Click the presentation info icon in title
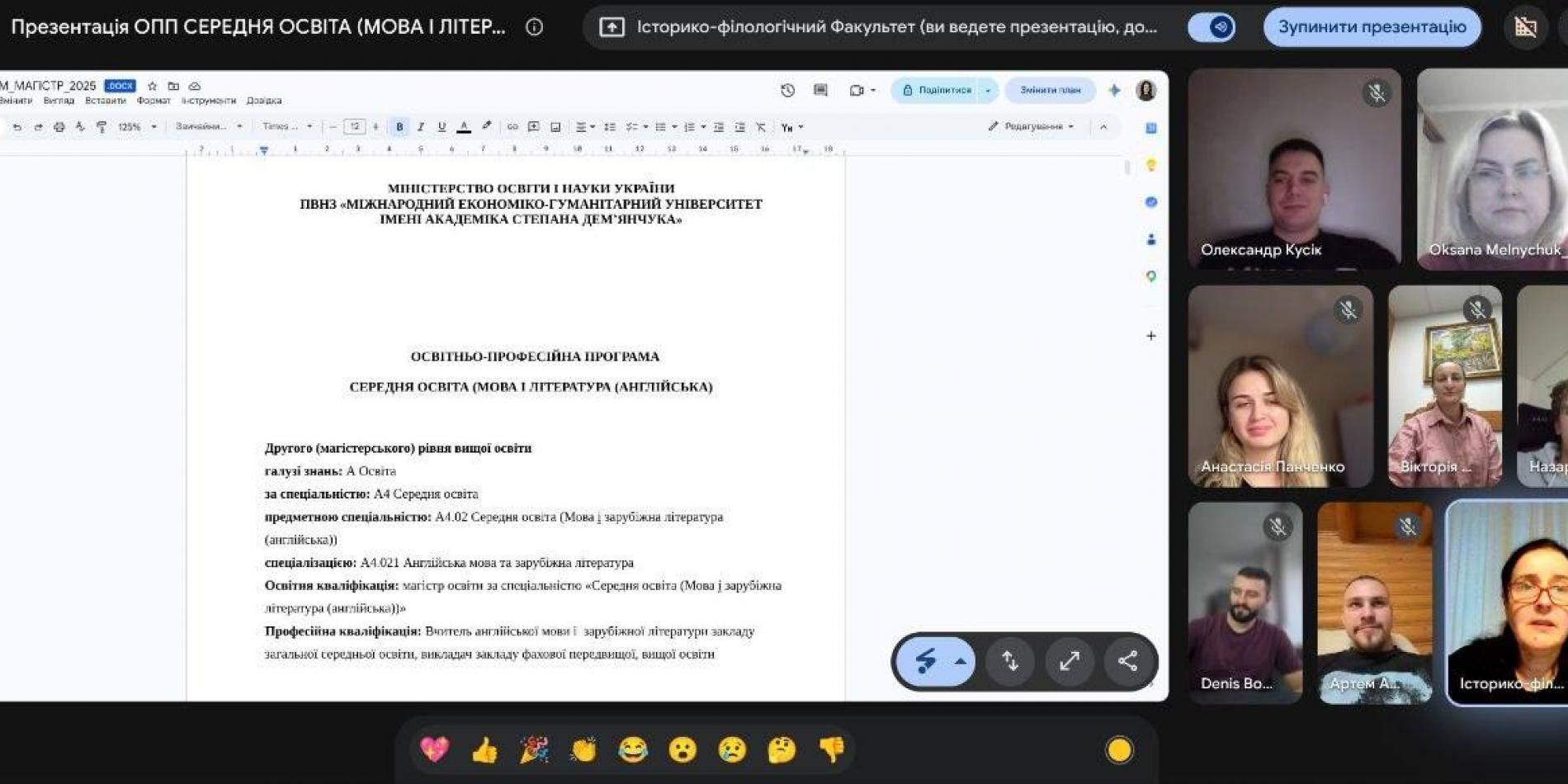The height and width of the screenshot is (784, 1568). [535, 27]
